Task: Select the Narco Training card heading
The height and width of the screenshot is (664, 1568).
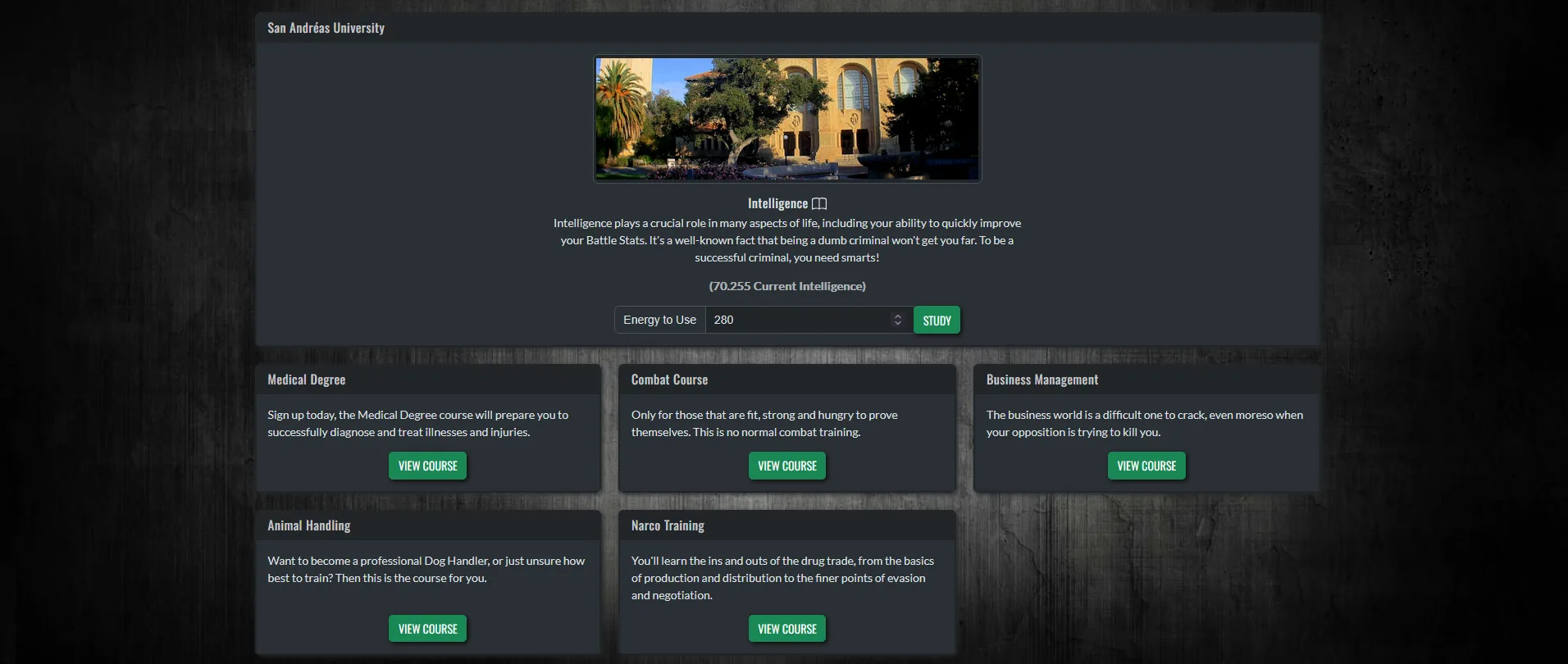Action: [668, 525]
